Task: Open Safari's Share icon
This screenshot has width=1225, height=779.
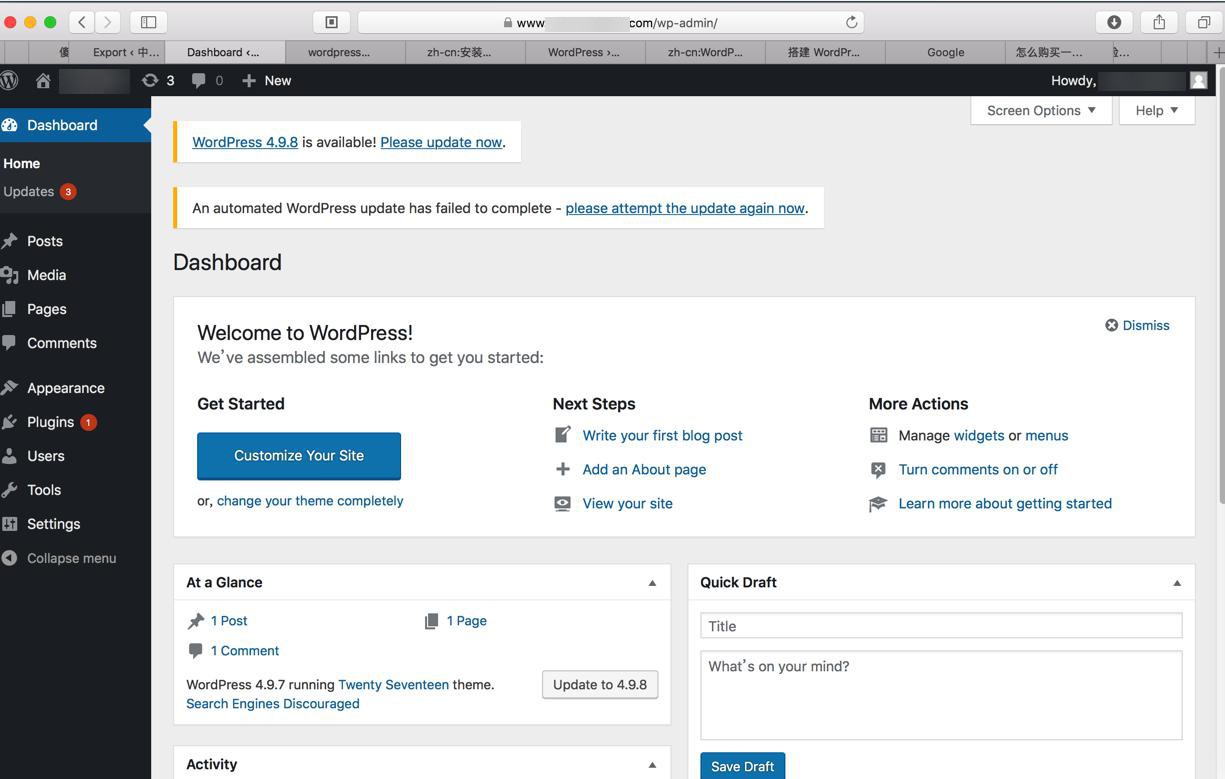Action: [x=1159, y=22]
